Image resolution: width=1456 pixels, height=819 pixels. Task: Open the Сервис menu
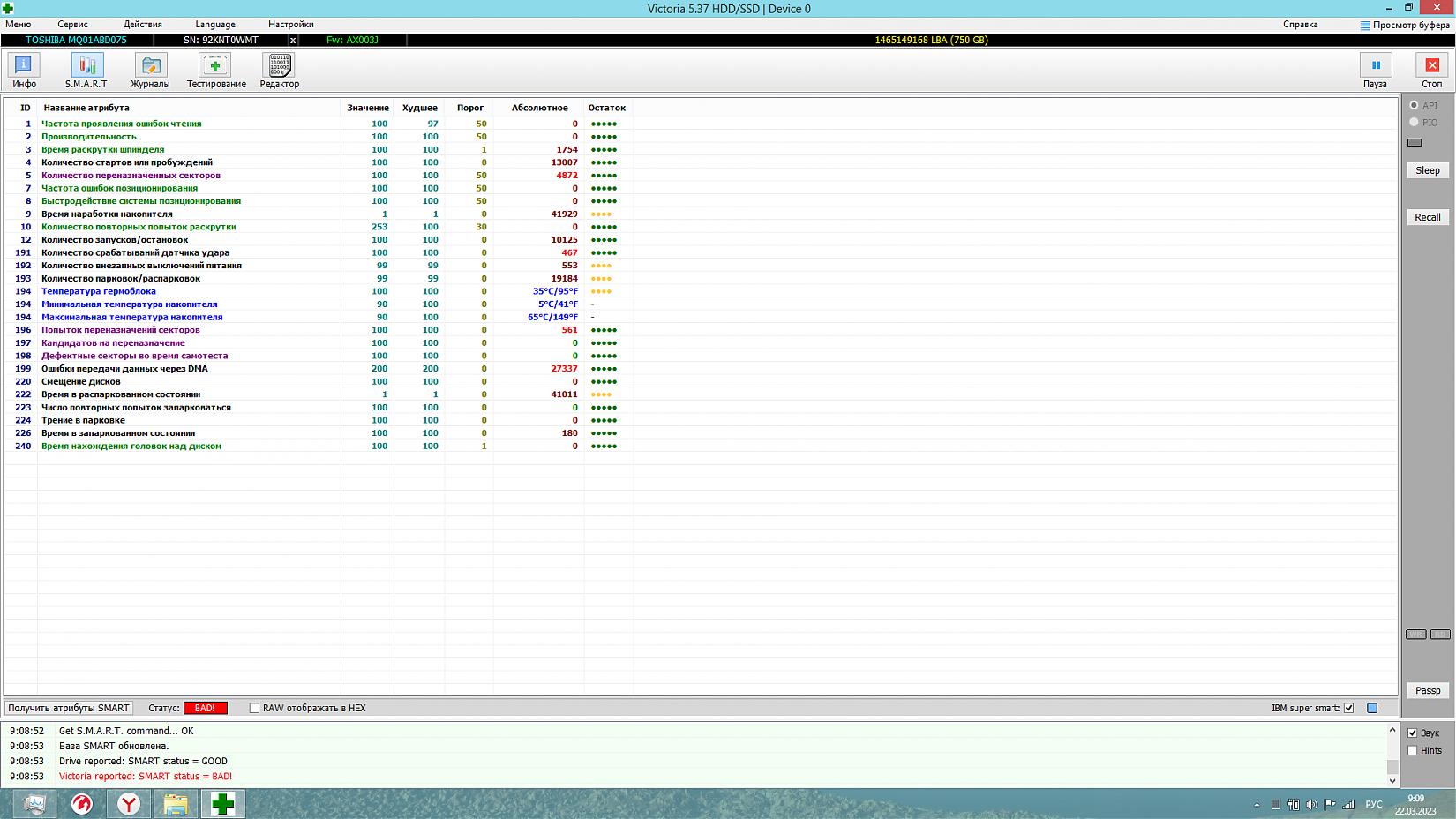pyautogui.click(x=72, y=25)
